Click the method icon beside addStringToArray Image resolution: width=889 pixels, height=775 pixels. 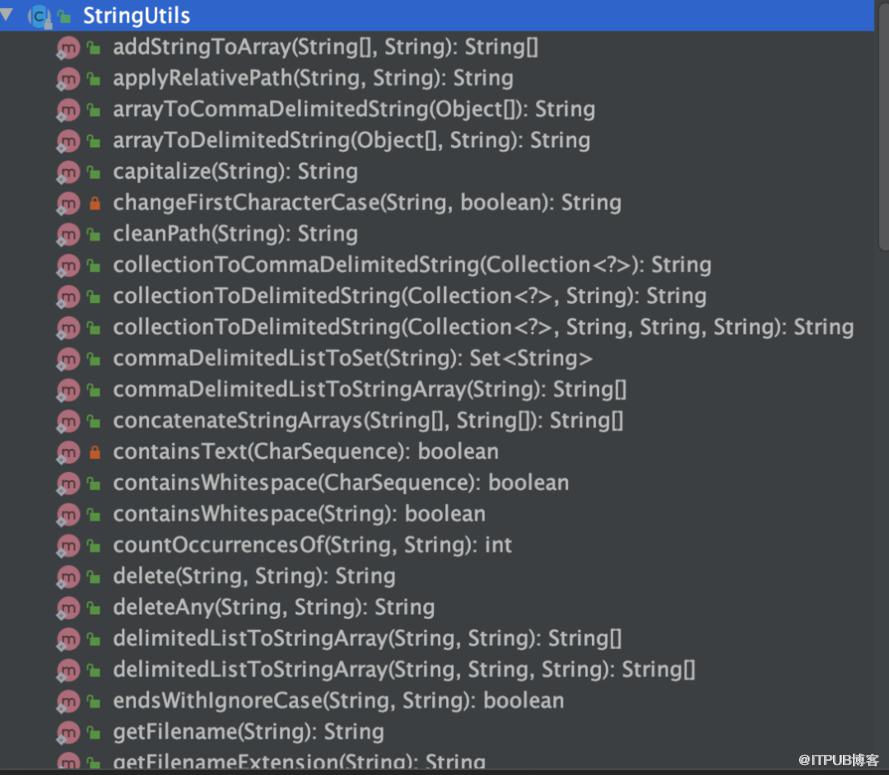click(68, 48)
